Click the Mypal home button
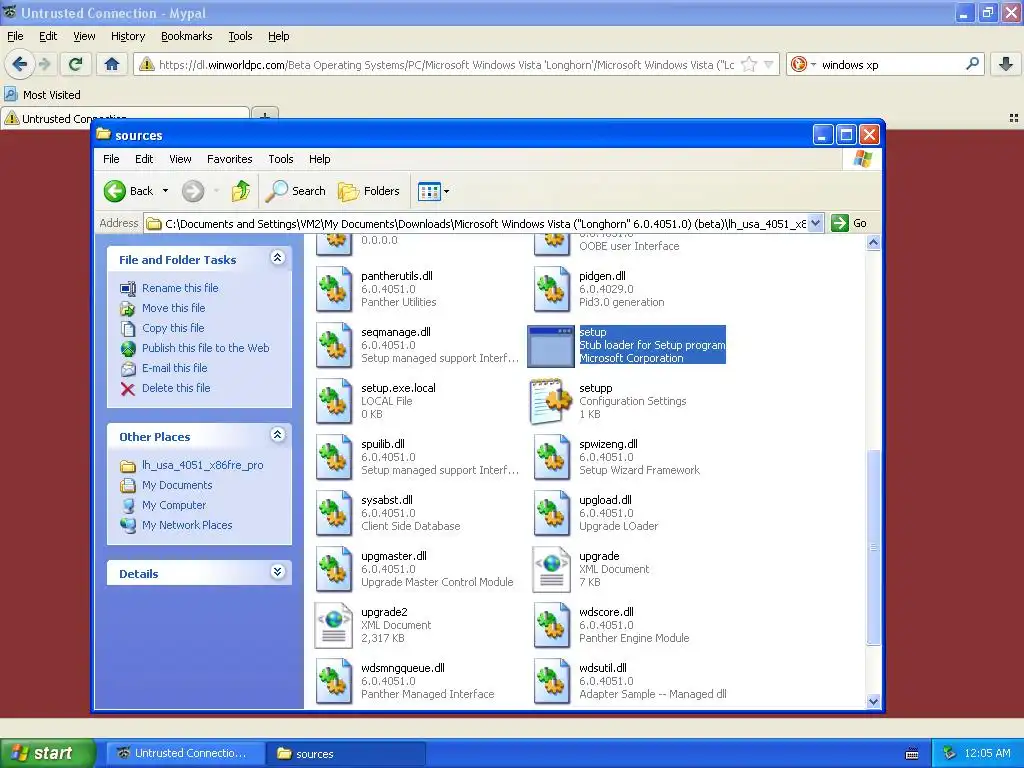Image resolution: width=1024 pixels, height=768 pixels. click(112, 64)
